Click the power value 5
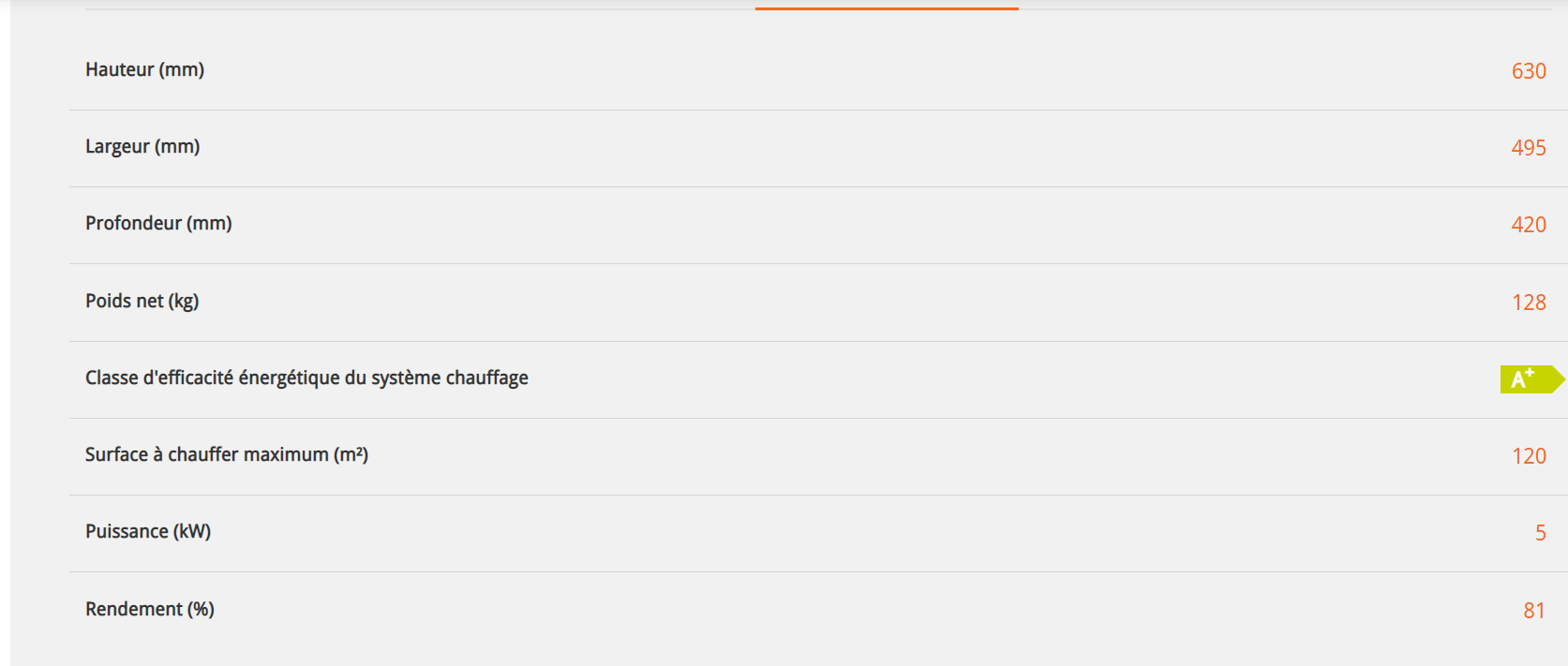 point(1540,533)
